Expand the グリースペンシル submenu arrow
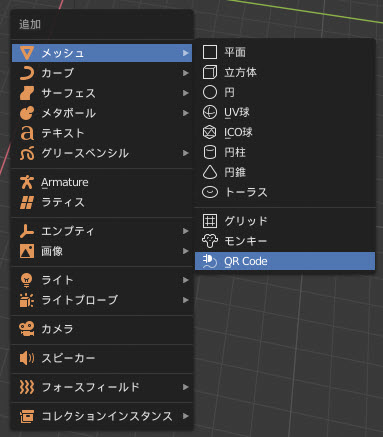Image resolution: width=383 pixels, height=437 pixels. pos(186,153)
